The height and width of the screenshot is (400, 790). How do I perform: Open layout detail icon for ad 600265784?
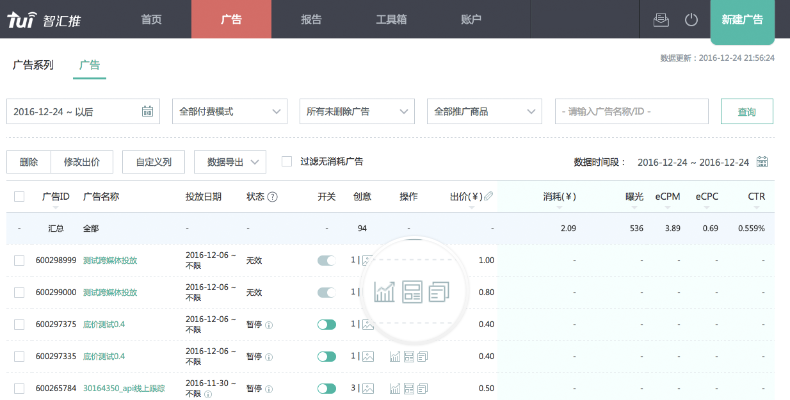(409, 388)
